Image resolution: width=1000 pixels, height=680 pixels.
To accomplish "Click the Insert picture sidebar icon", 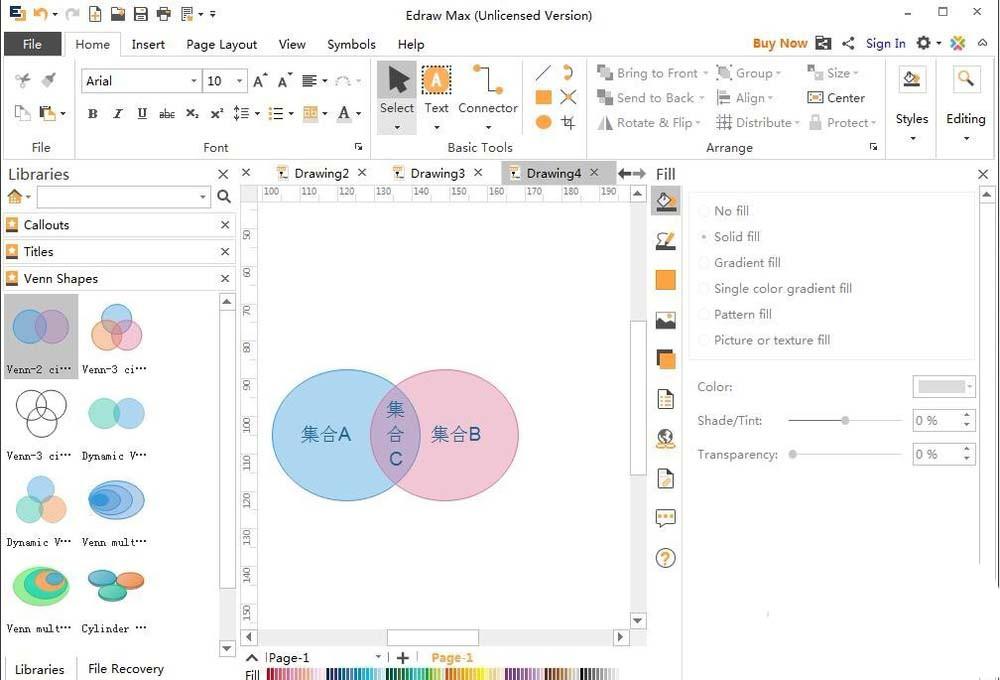I will click(665, 320).
